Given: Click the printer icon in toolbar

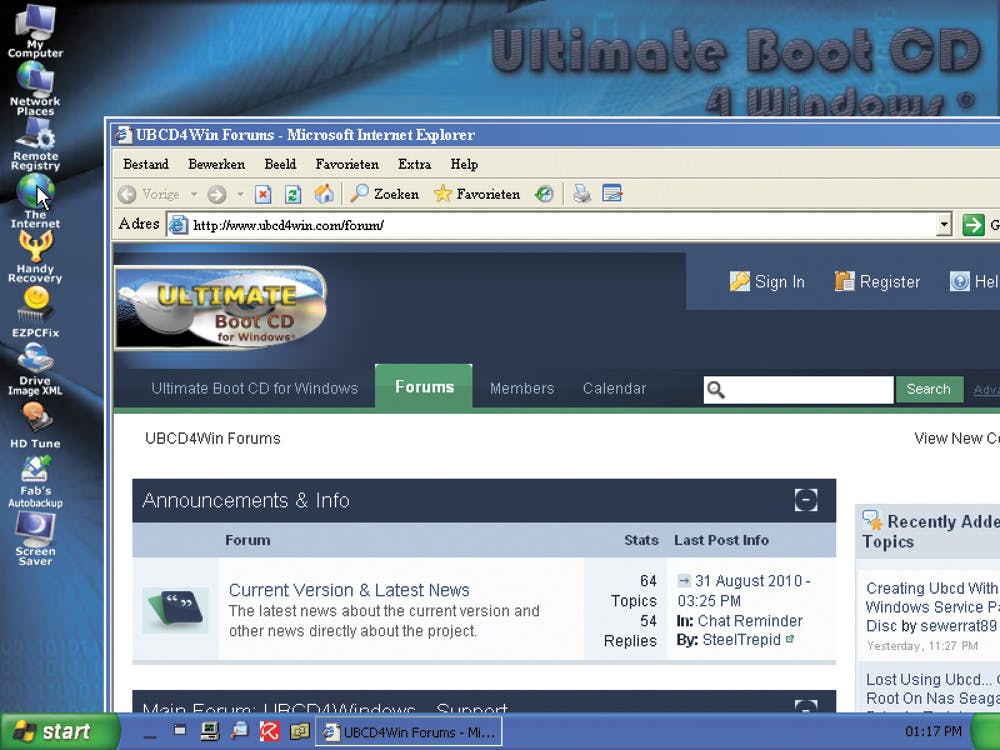Looking at the screenshot, I should point(582,194).
